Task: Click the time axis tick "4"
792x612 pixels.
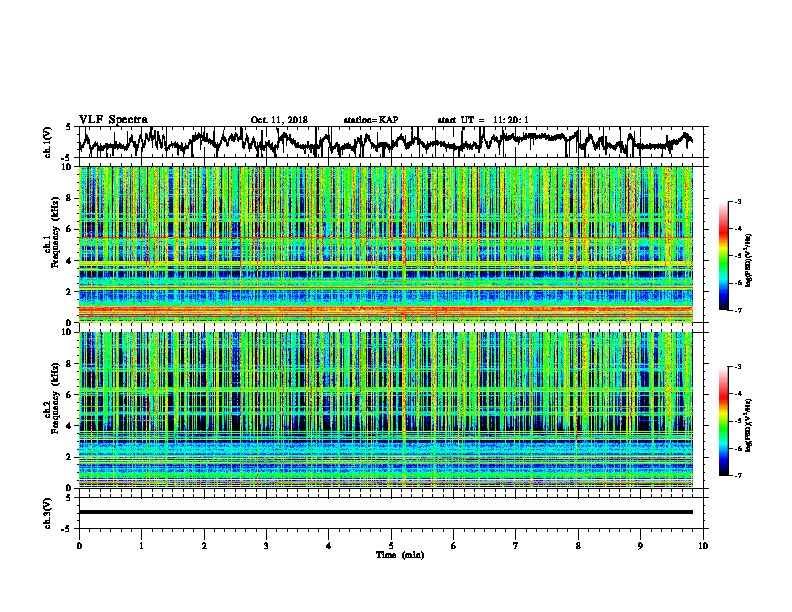Action: [x=329, y=545]
